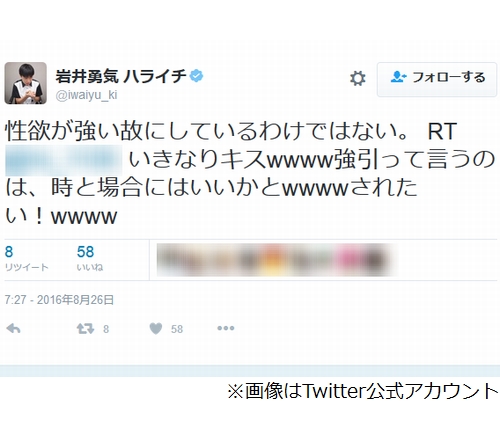Click the like count 58 beside heart
This screenshot has width=500, height=446.
click(177, 329)
